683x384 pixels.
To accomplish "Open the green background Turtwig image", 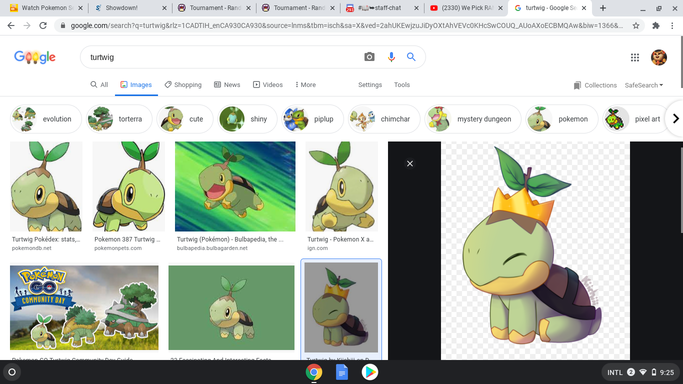I will click(232, 308).
